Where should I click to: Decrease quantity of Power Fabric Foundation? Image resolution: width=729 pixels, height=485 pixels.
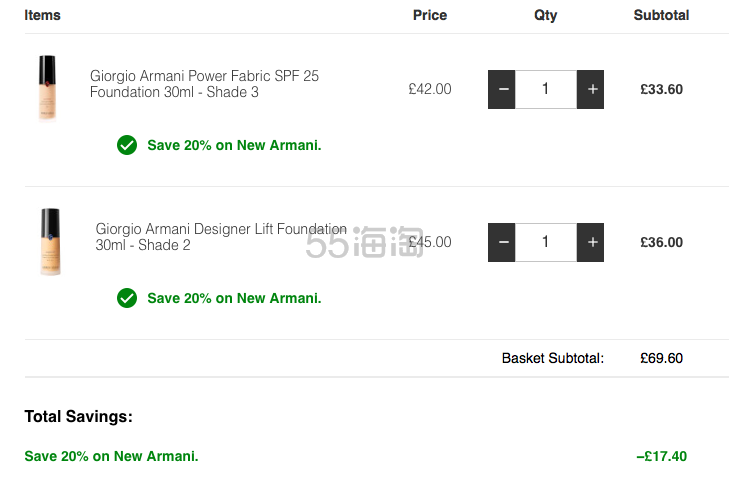(x=502, y=89)
